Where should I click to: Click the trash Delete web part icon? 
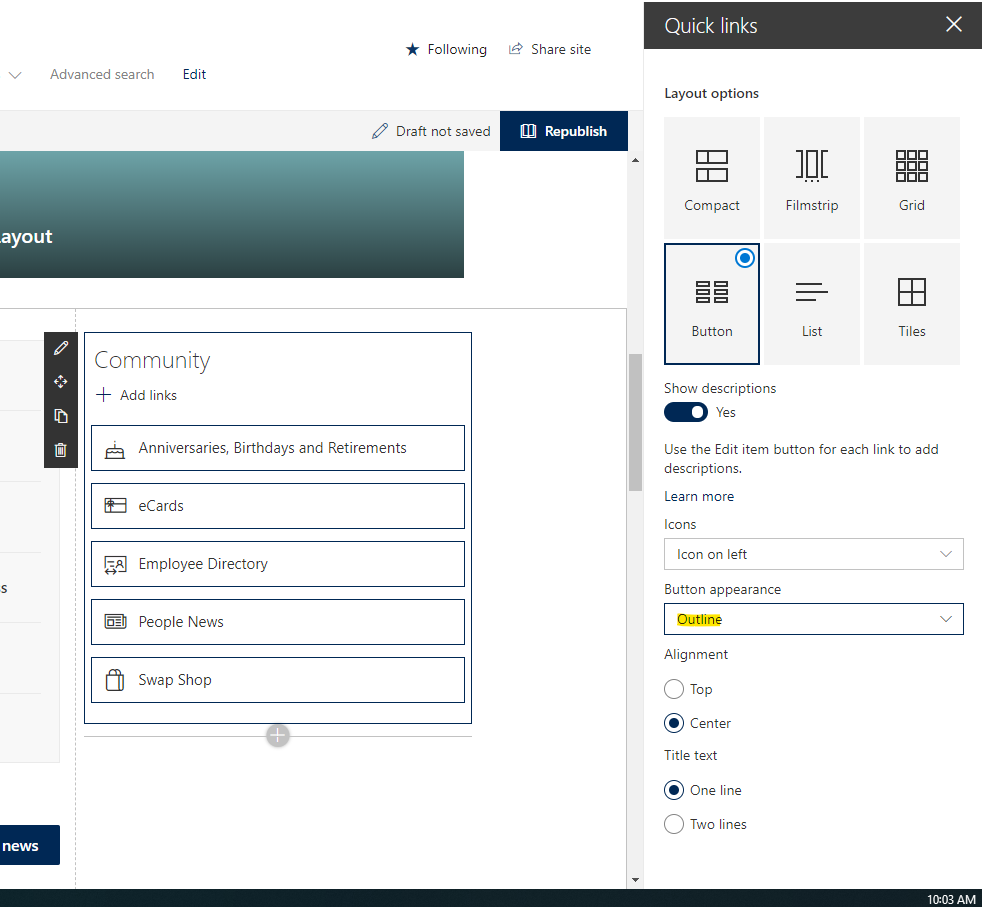pyautogui.click(x=61, y=450)
